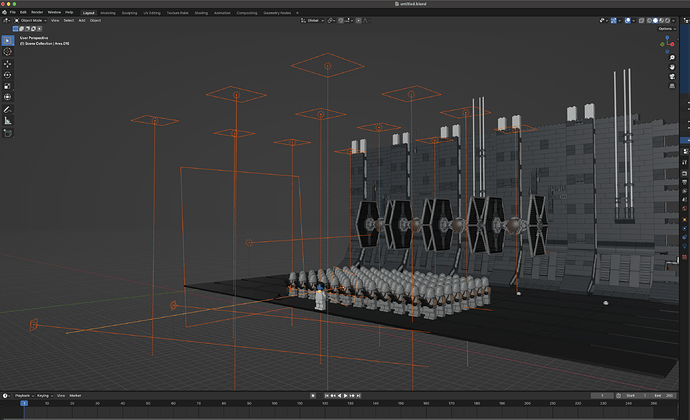The height and width of the screenshot is (420, 690).
Task: Jump to the next keyframe
Action: click(352, 396)
